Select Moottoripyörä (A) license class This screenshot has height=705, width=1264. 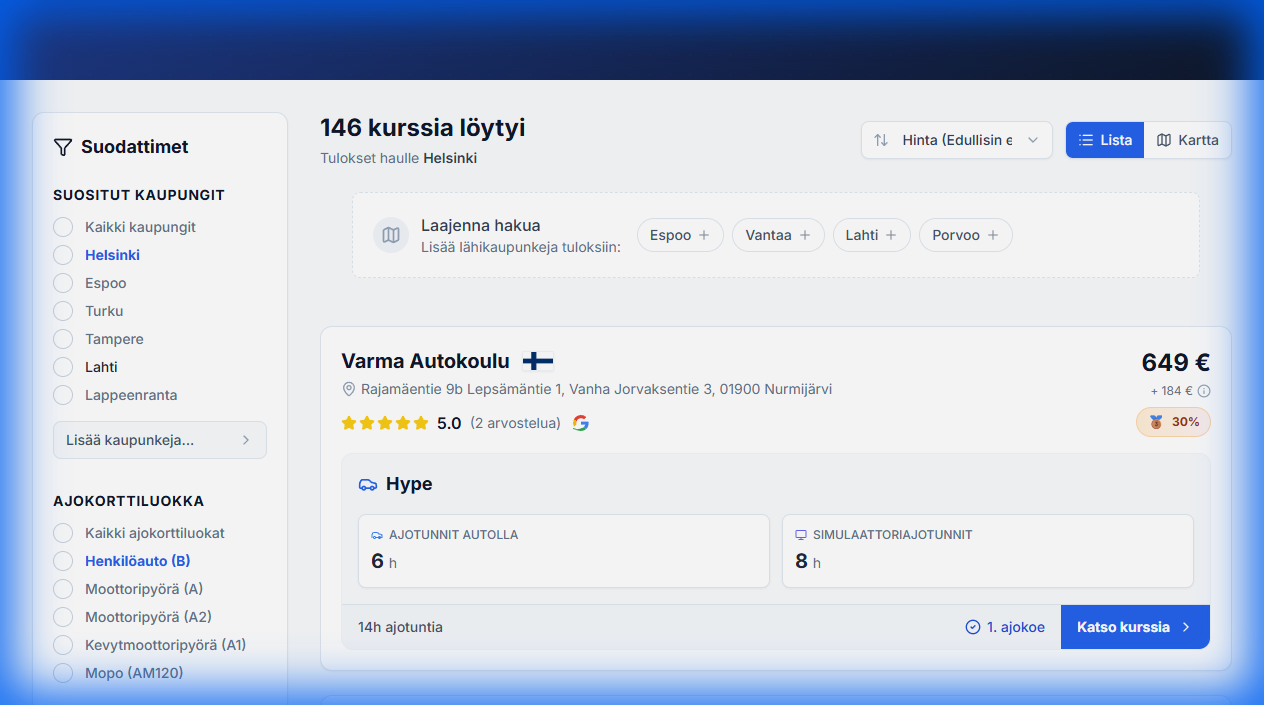point(61,589)
